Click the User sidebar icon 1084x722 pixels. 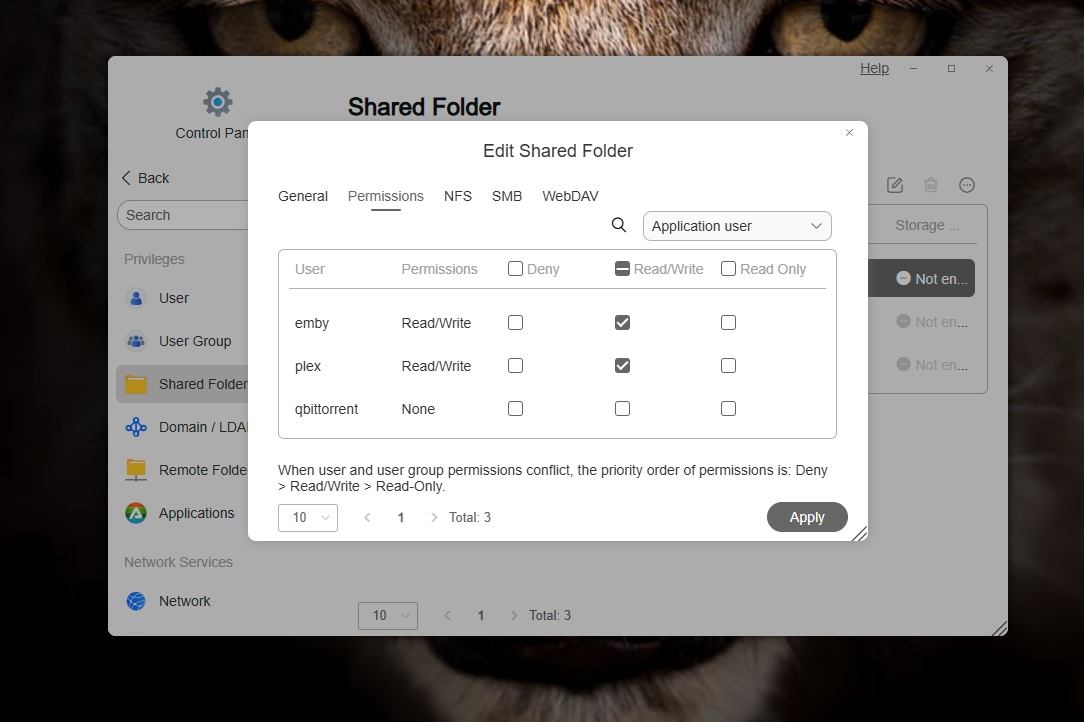[x=136, y=298]
